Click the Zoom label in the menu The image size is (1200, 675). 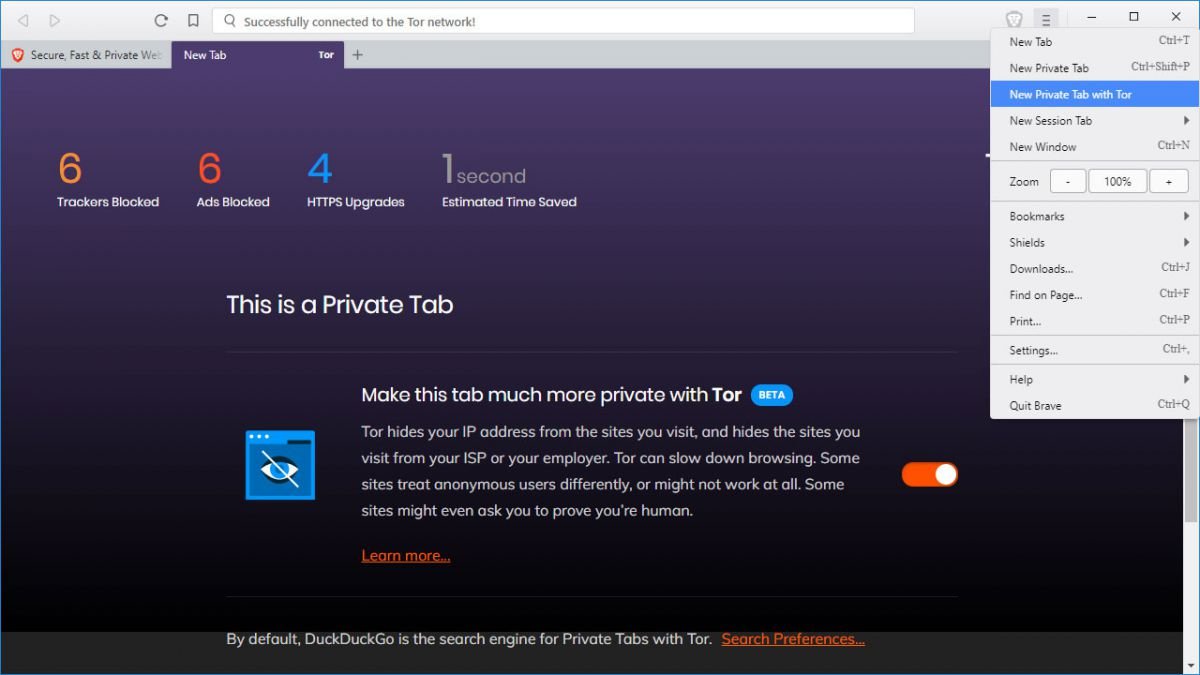[1024, 182]
